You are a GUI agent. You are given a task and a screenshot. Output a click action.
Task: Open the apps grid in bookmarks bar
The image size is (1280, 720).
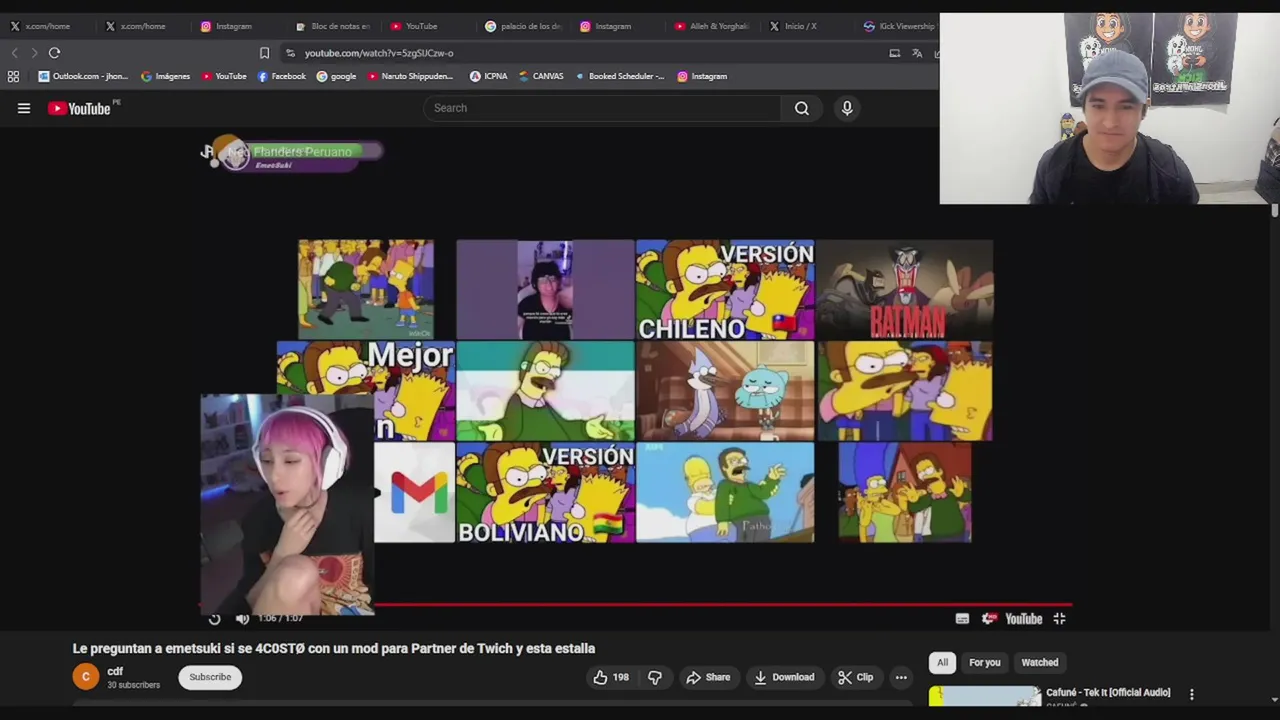click(x=13, y=76)
